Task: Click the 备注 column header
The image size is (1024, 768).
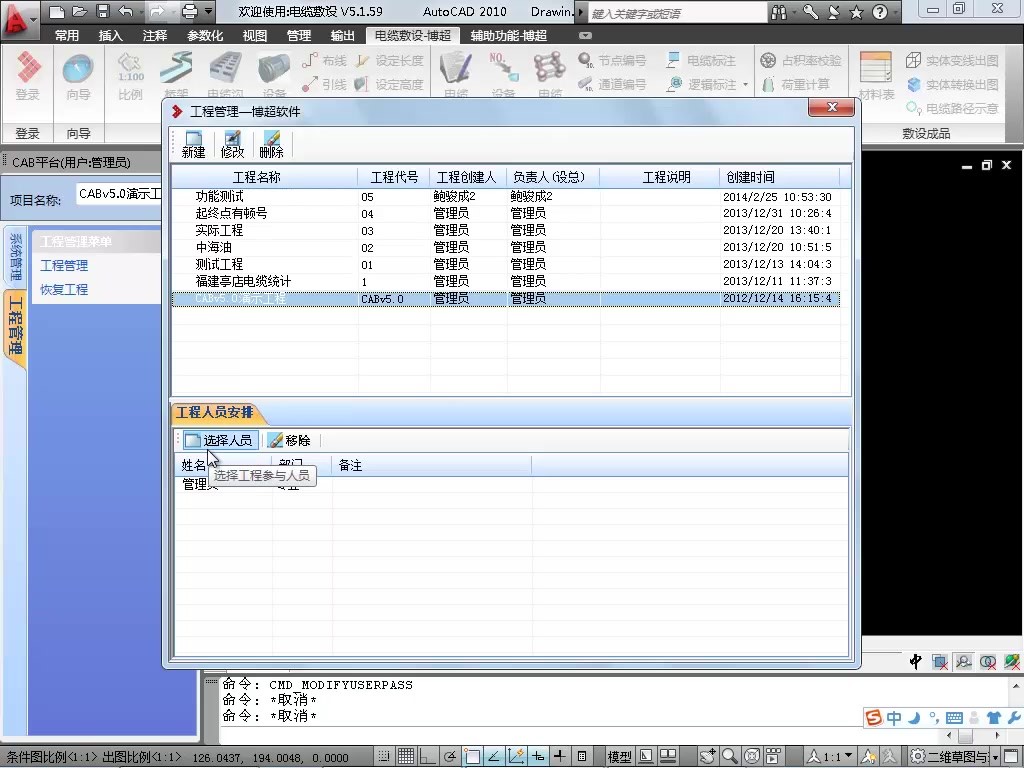Action: point(431,465)
